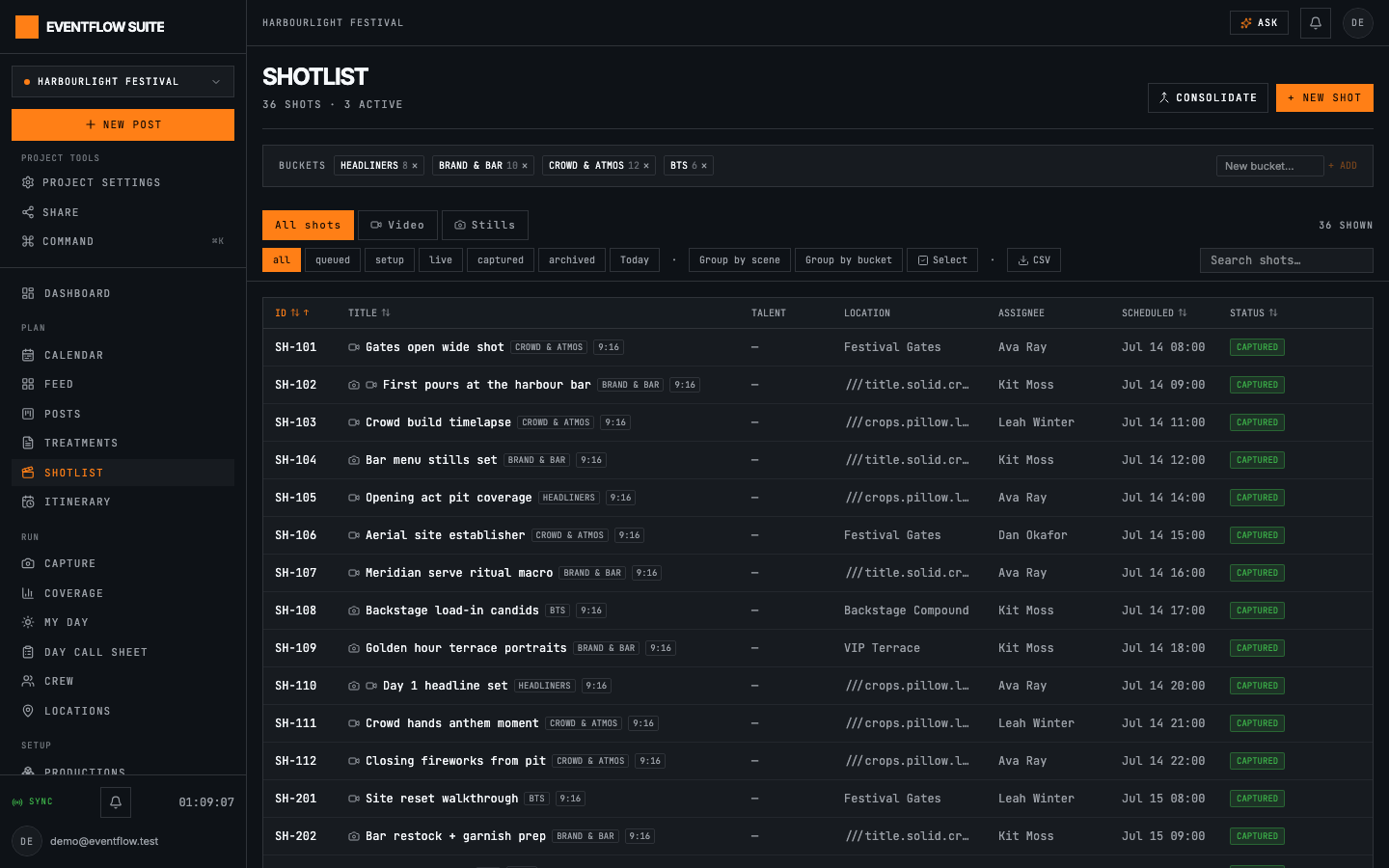1389x868 pixels.
Task: Open the Itinerary page
Action: click(123, 502)
